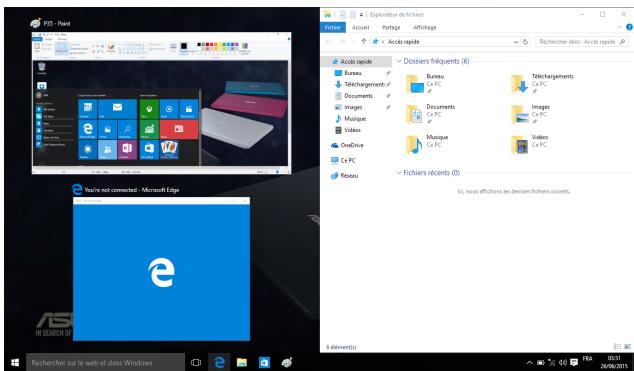634x371 pixels.
Task: Open the Store from the taskbar
Action: 264,363
